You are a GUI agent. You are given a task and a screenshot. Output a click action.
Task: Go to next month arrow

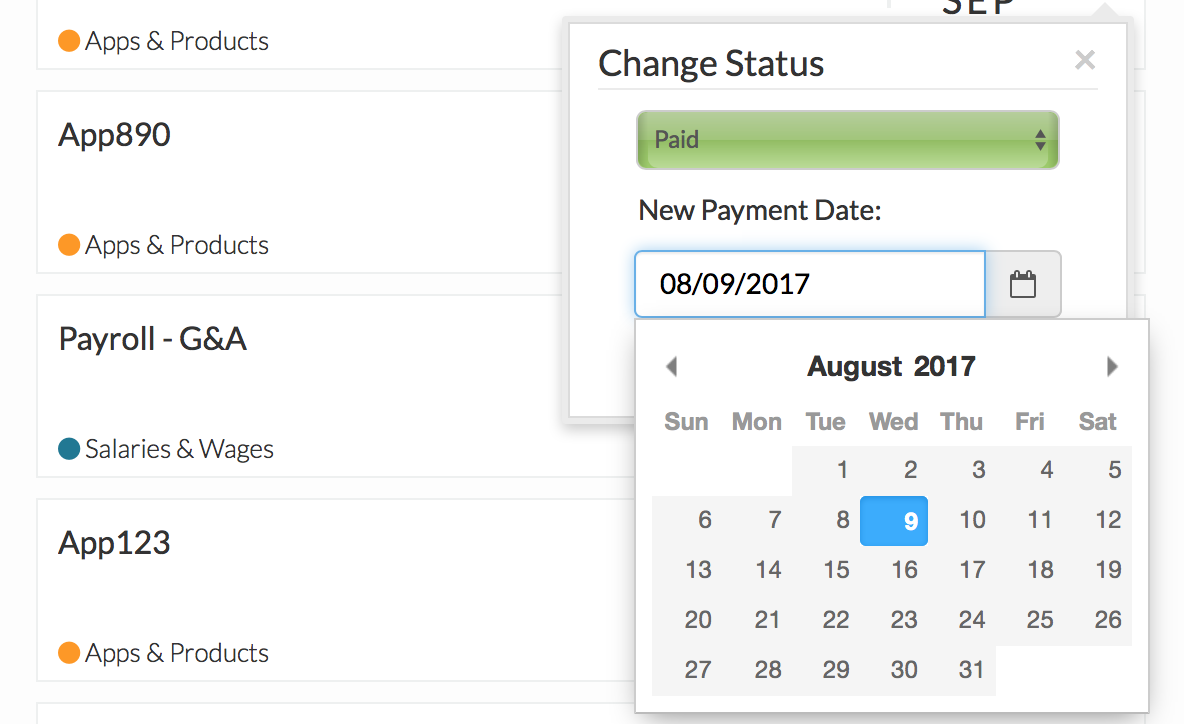coord(1112,366)
